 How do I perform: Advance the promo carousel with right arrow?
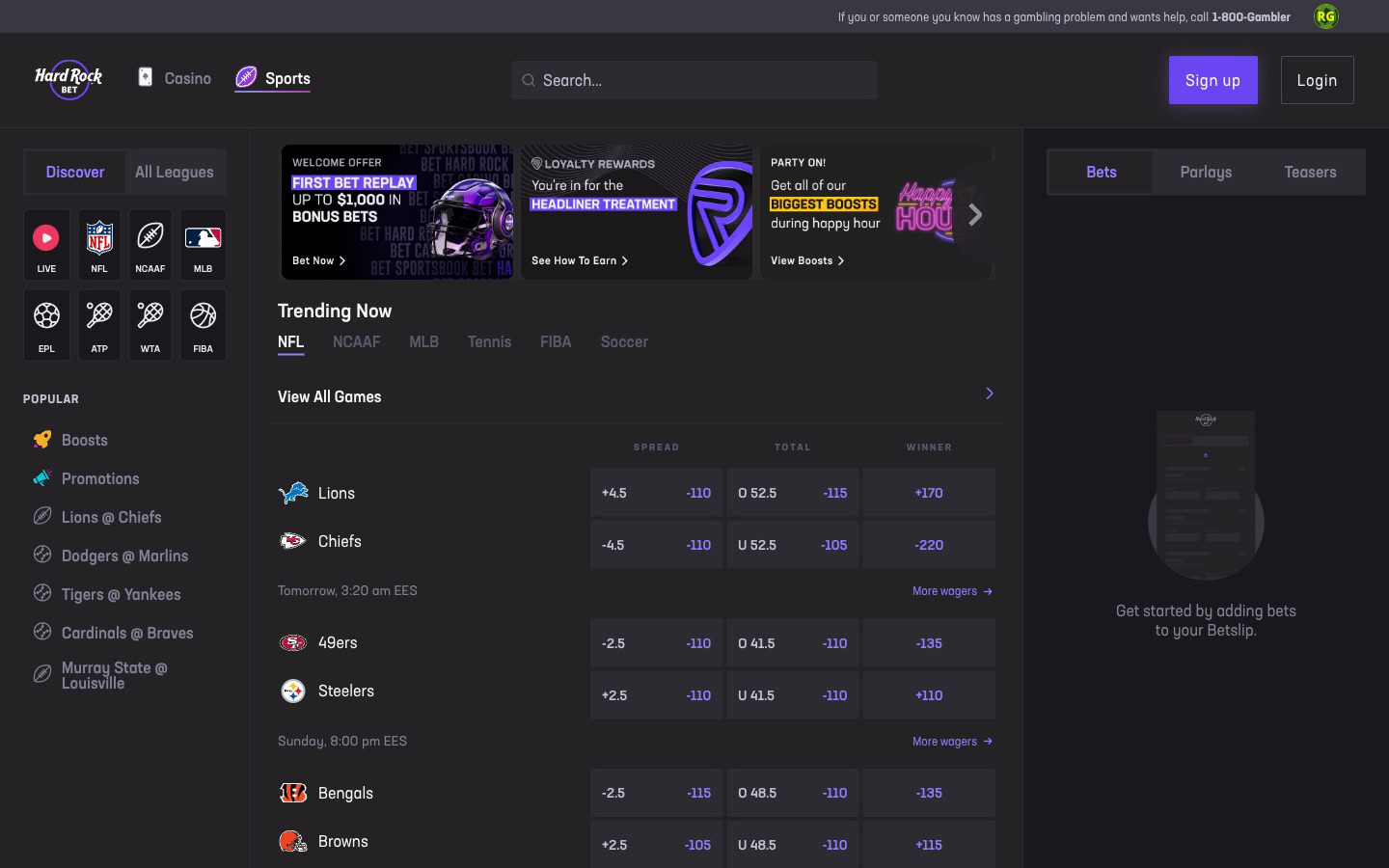tap(974, 214)
